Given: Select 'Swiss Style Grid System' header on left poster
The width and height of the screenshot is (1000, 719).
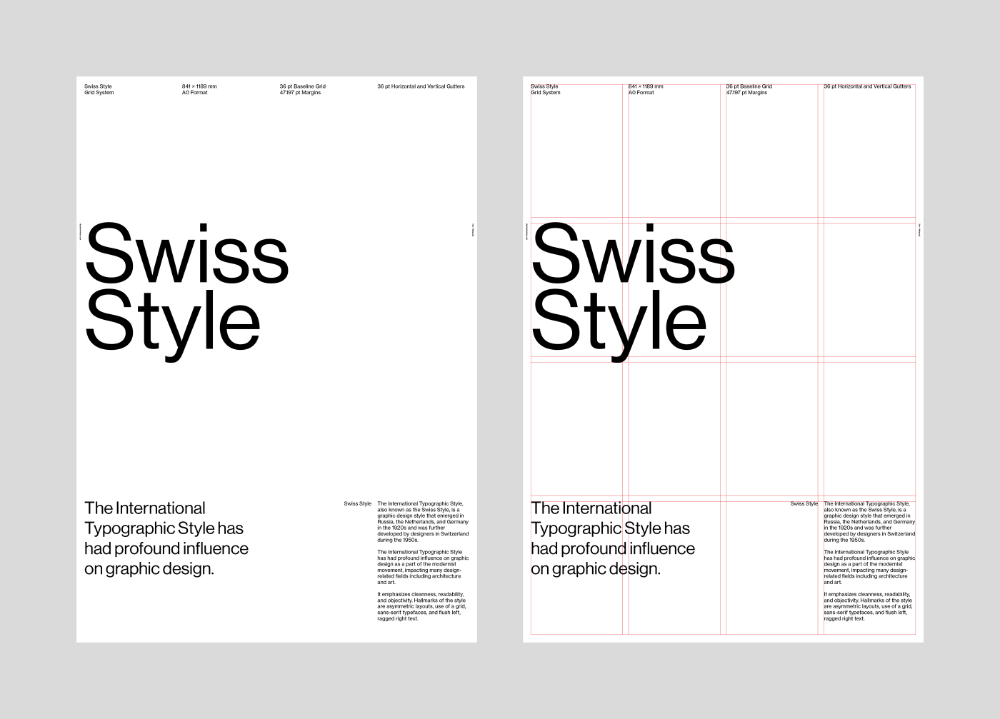Looking at the screenshot, I should [x=98, y=89].
